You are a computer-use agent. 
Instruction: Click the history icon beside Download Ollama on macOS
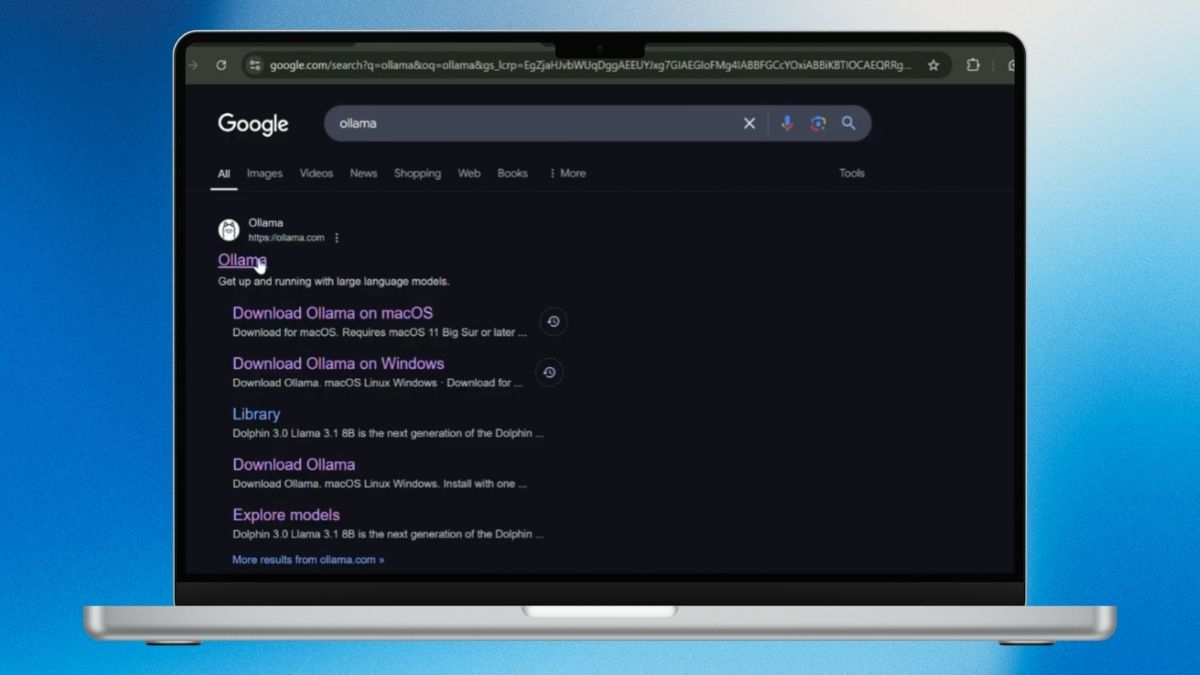[x=553, y=322]
